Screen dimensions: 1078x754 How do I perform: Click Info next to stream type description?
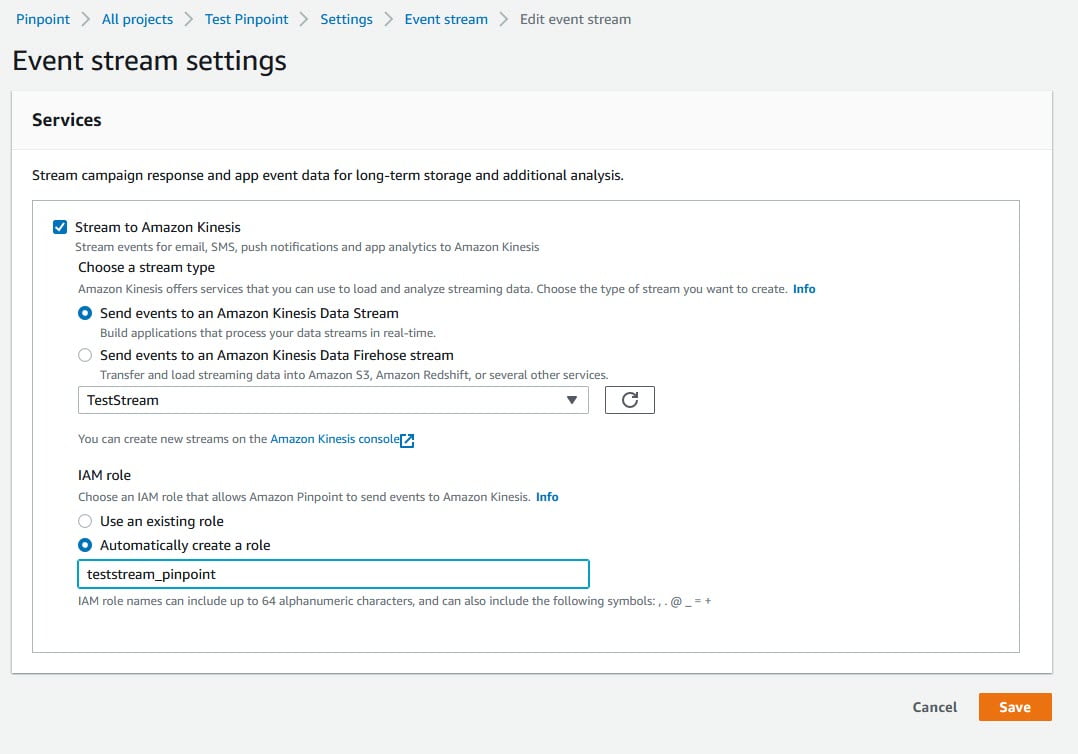click(803, 289)
